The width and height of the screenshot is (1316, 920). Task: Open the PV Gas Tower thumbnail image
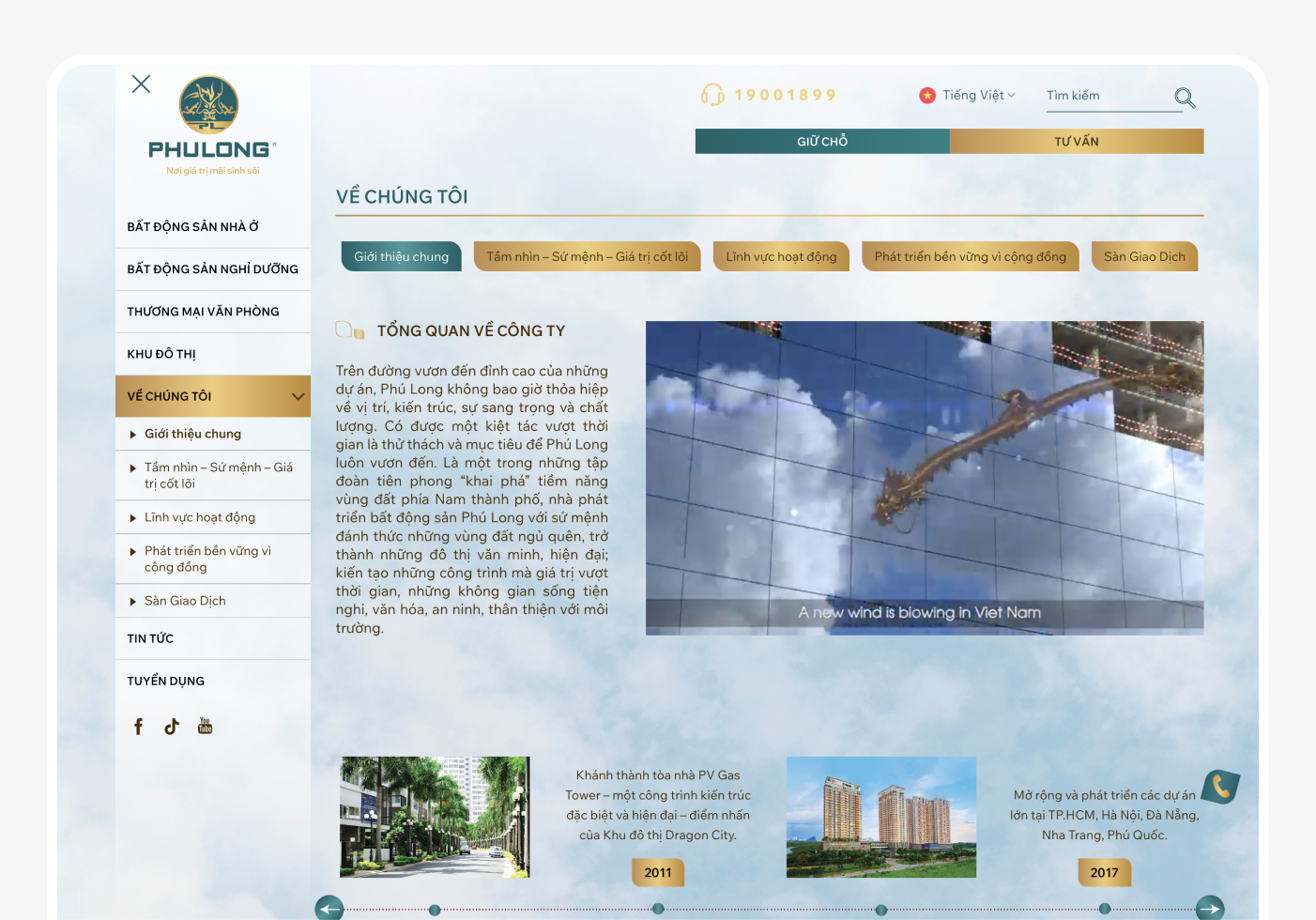(x=434, y=817)
